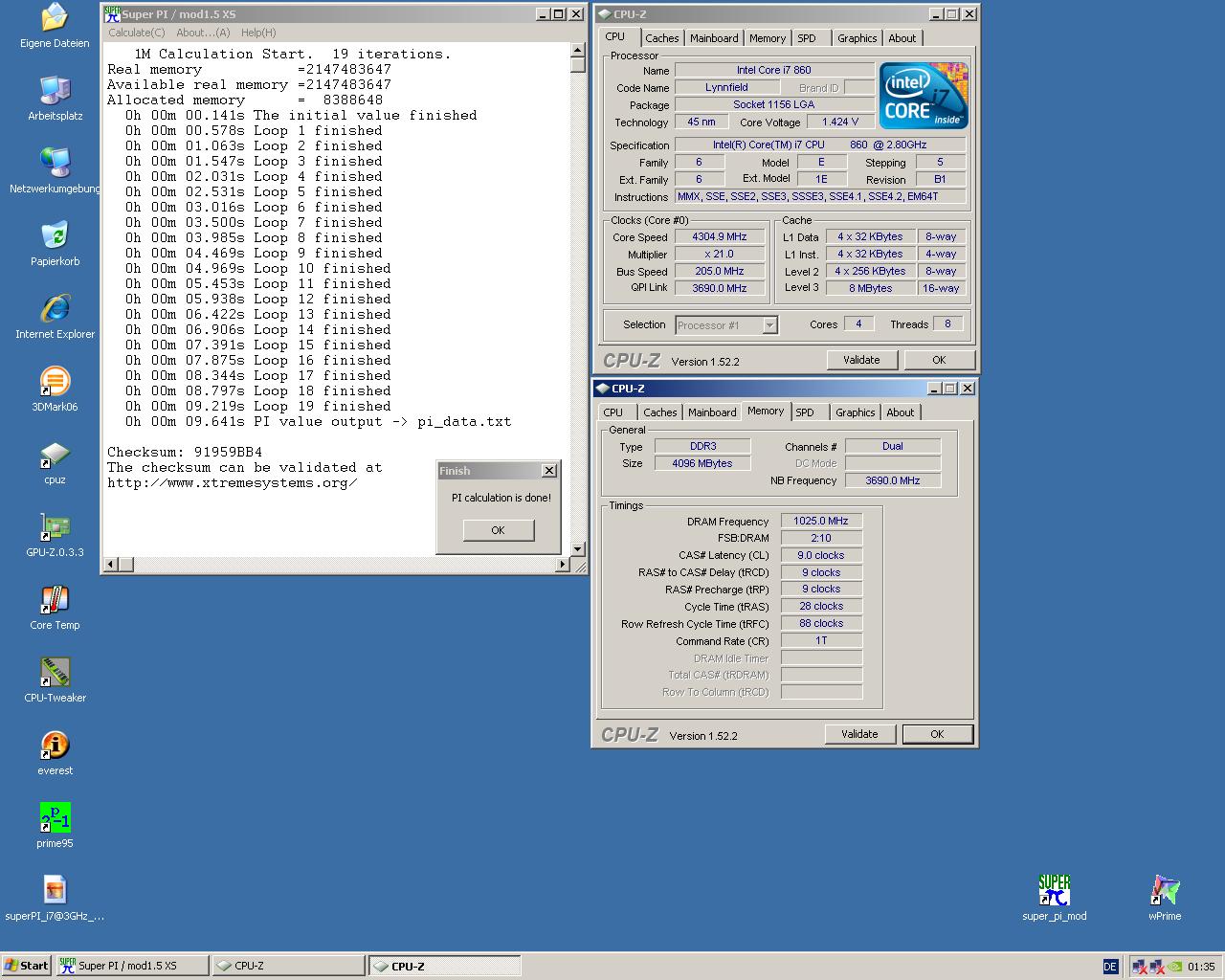
Task: Click Super PI vertical scrollbar up arrow
Action: click(577, 49)
